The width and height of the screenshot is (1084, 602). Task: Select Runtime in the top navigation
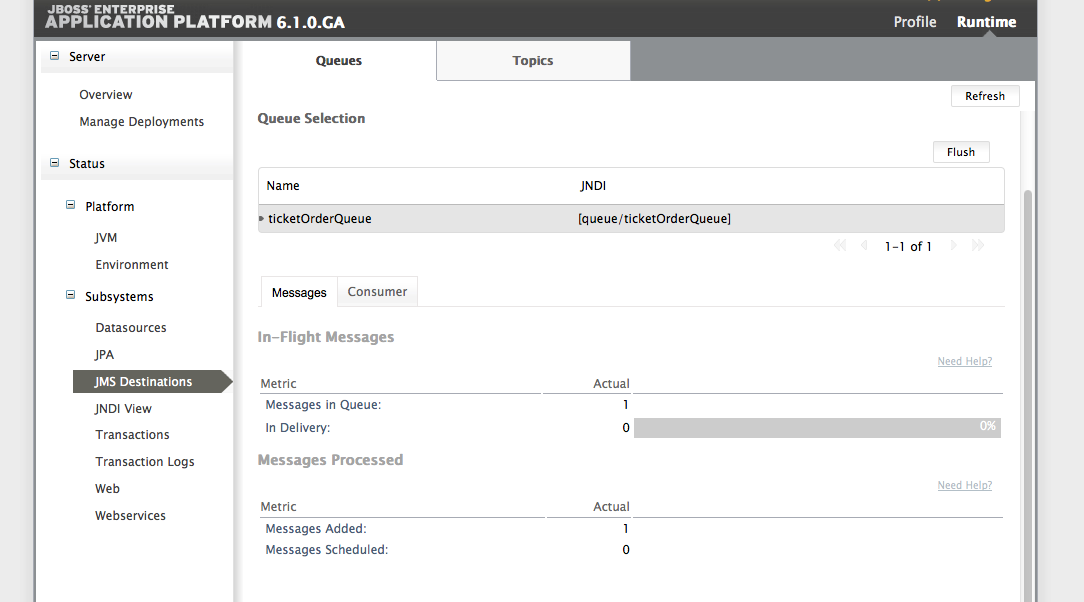tap(985, 21)
